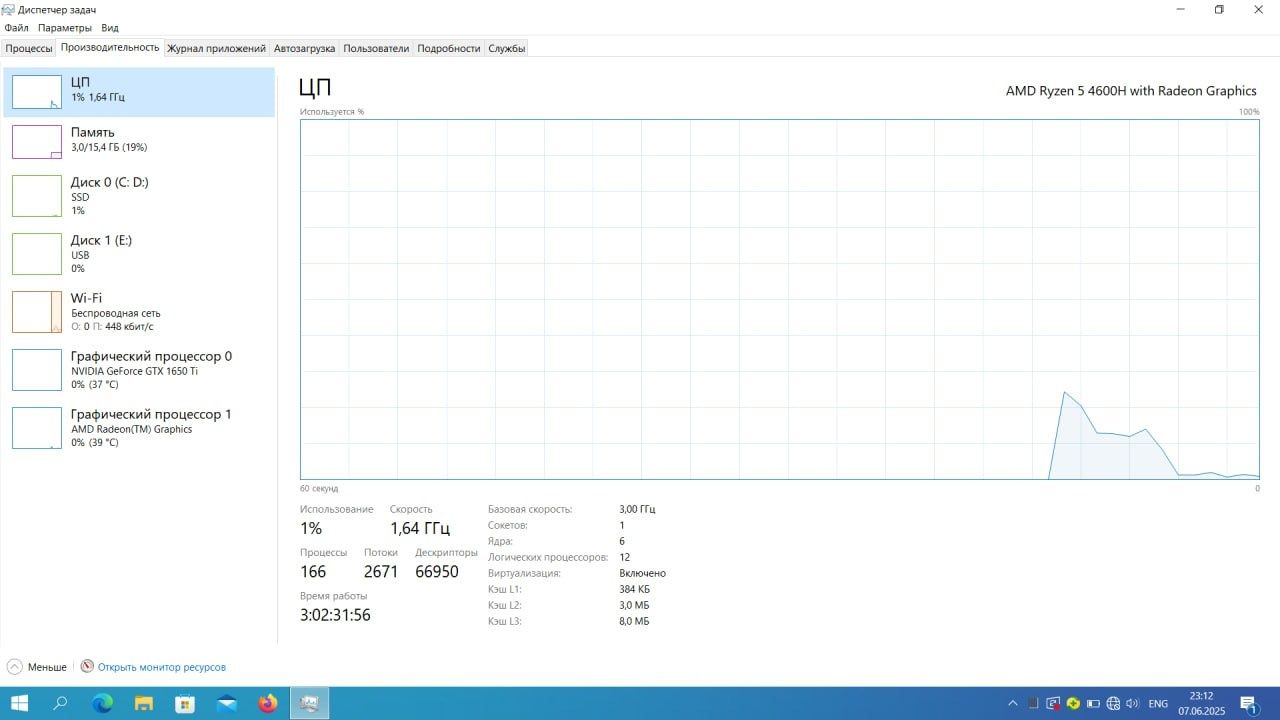This screenshot has height=720, width=1280.
Task: Click the Task Manager title bar icon
Action: 9,9
